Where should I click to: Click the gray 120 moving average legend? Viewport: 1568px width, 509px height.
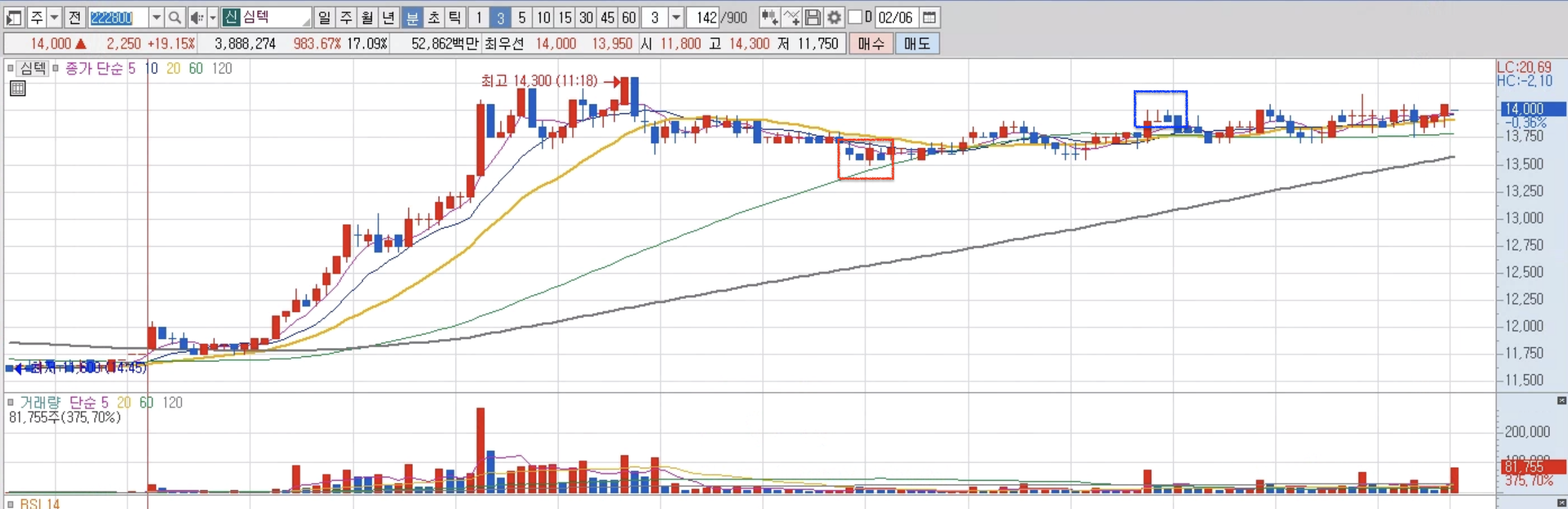coord(222,68)
